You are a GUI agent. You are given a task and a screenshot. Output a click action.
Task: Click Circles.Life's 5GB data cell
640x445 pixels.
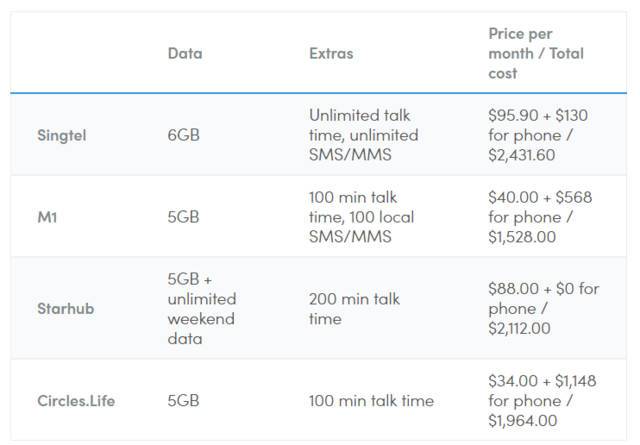click(x=185, y=401)
